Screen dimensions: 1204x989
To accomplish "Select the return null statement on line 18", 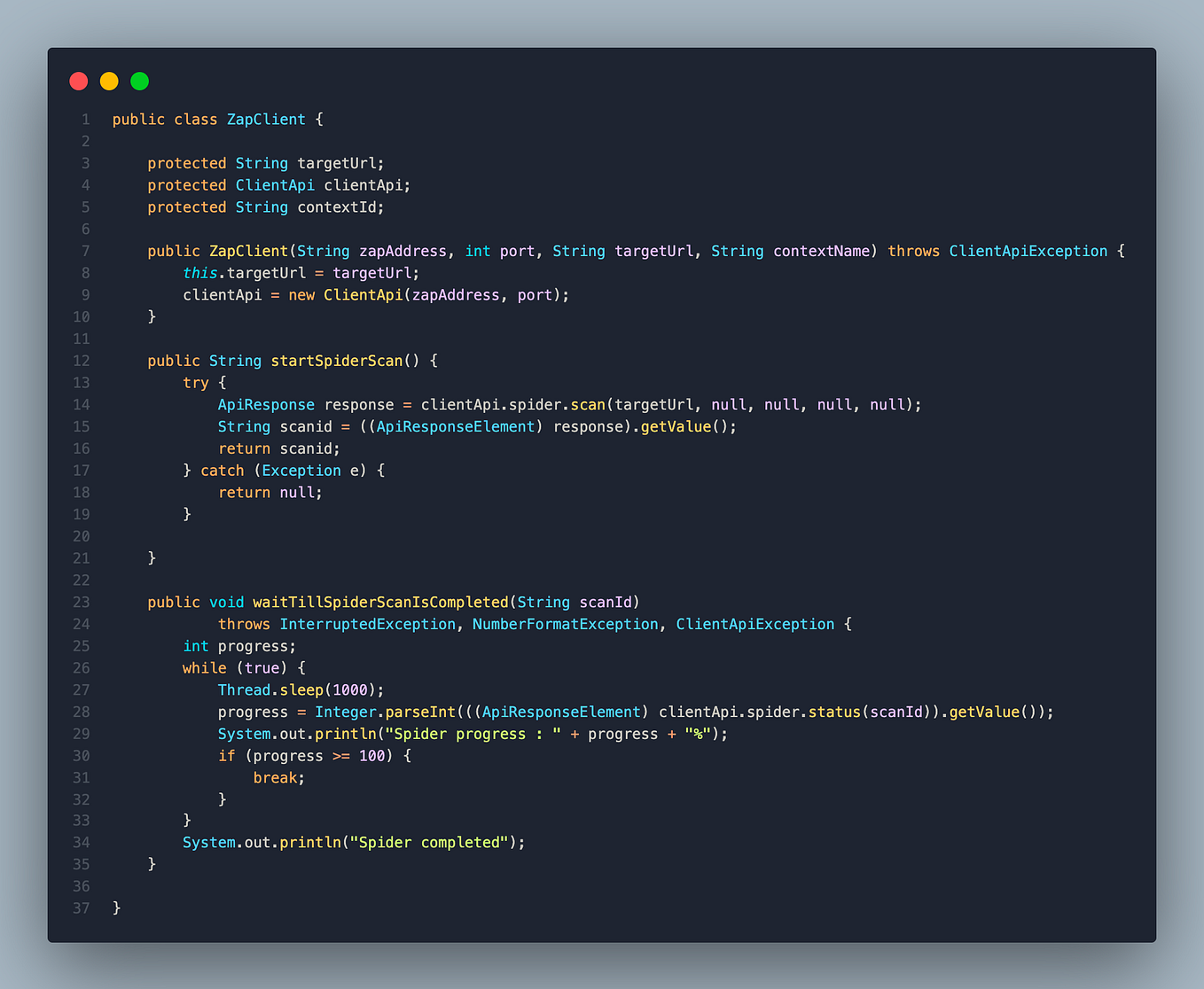I will [270, 492].
